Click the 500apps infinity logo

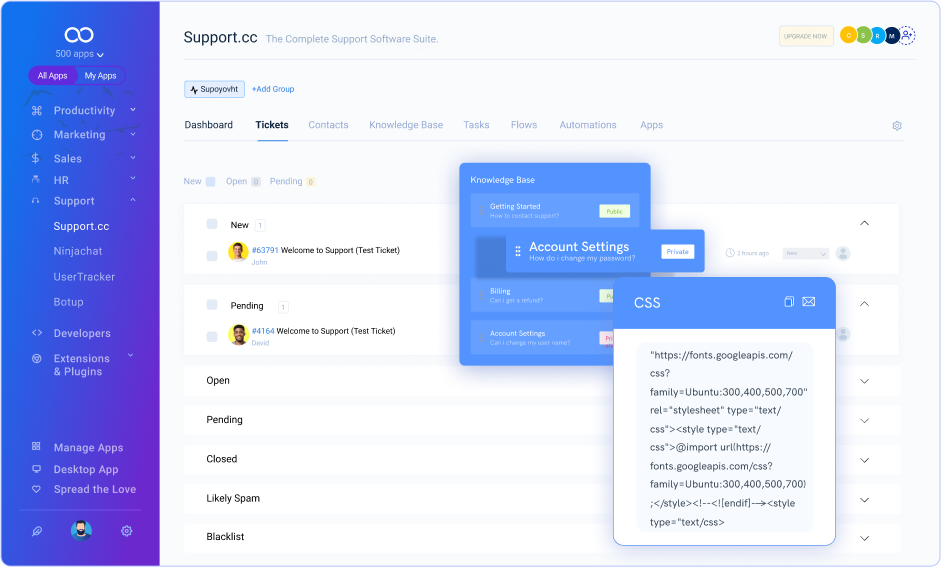point(79,35)
